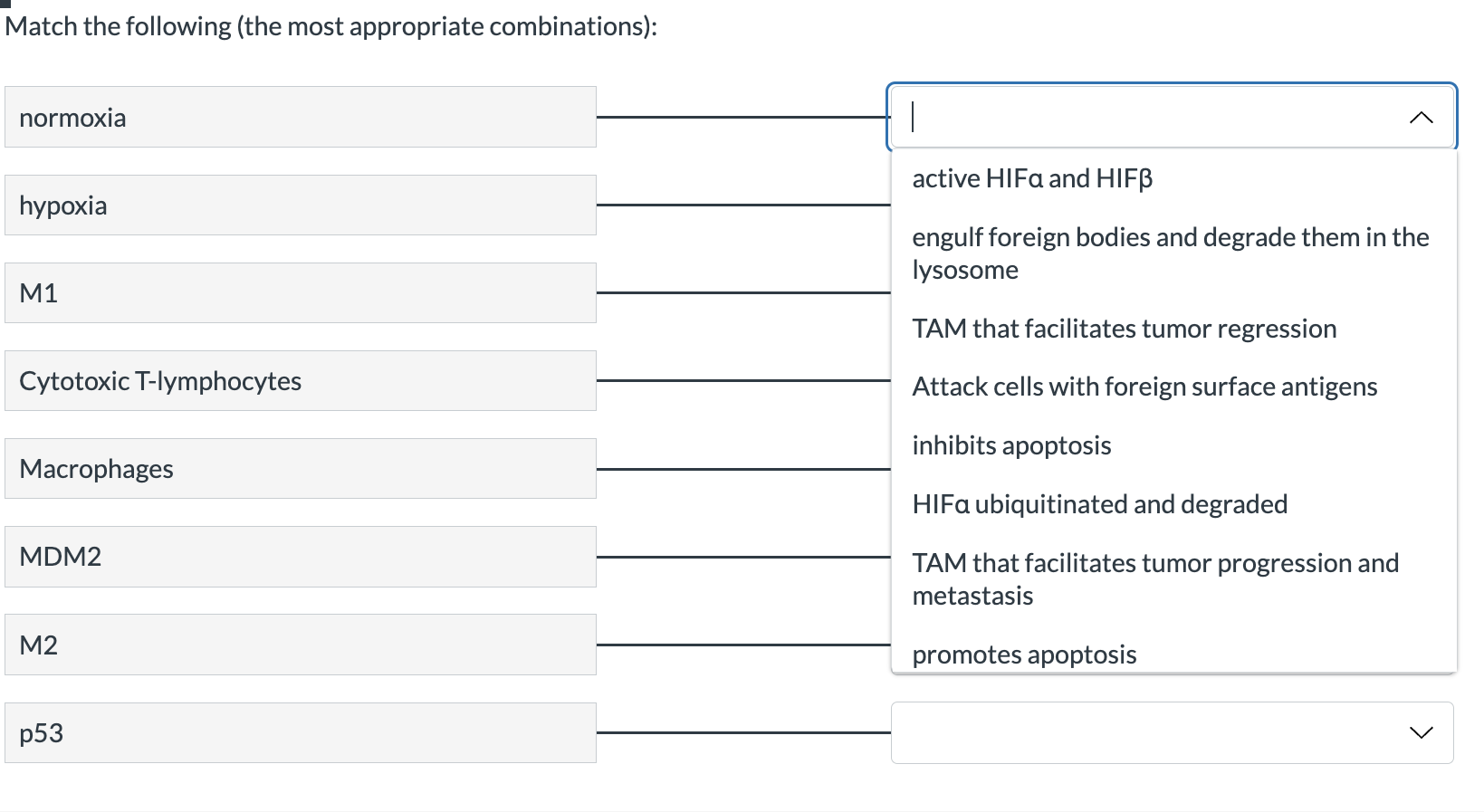This screenshot has height=812, width=1484.
Task: Click the p53 prompt box
Action: [301, 732]
